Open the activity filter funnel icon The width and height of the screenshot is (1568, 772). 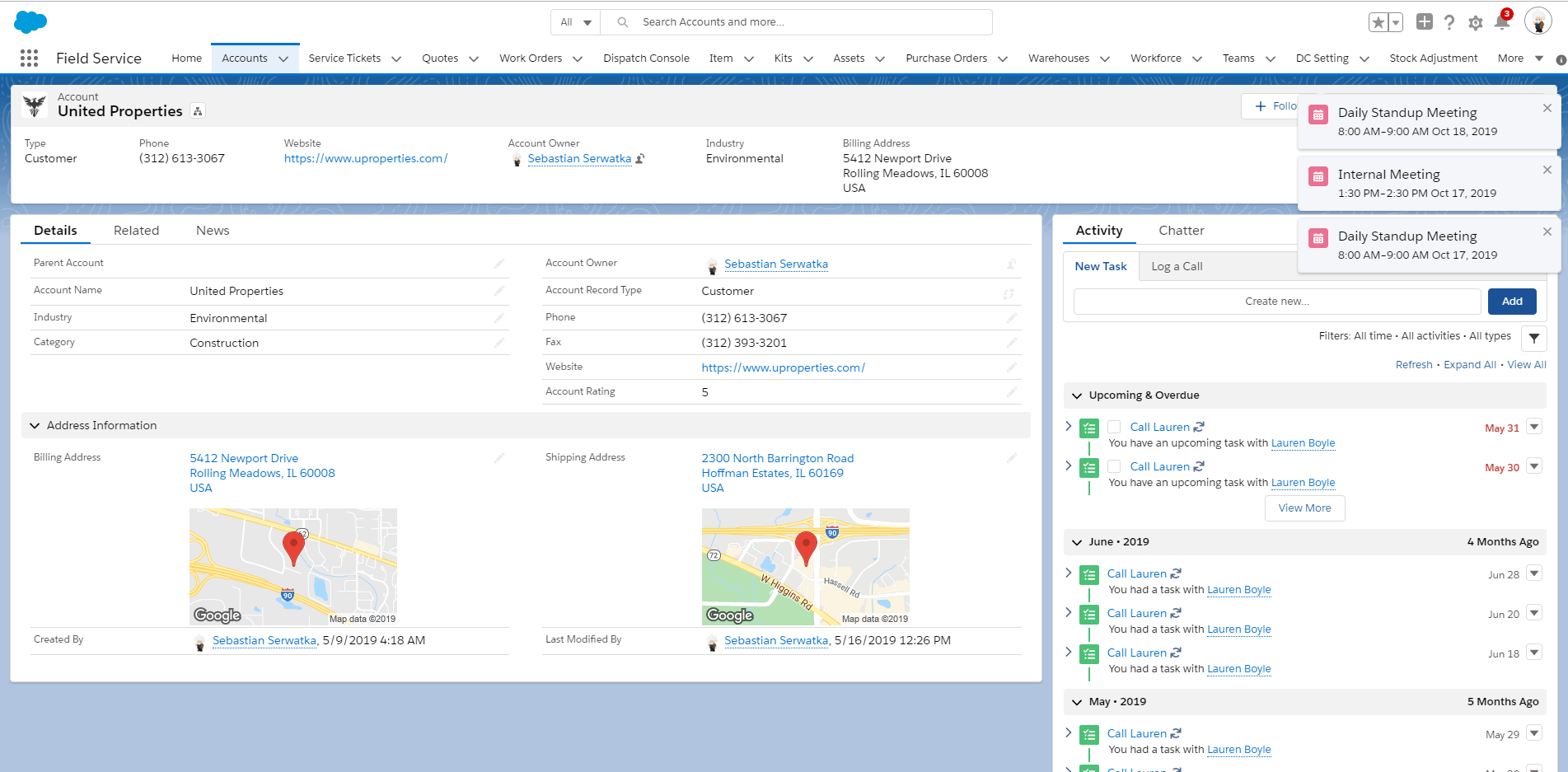pyautogui.click(x=1534, y=338)
